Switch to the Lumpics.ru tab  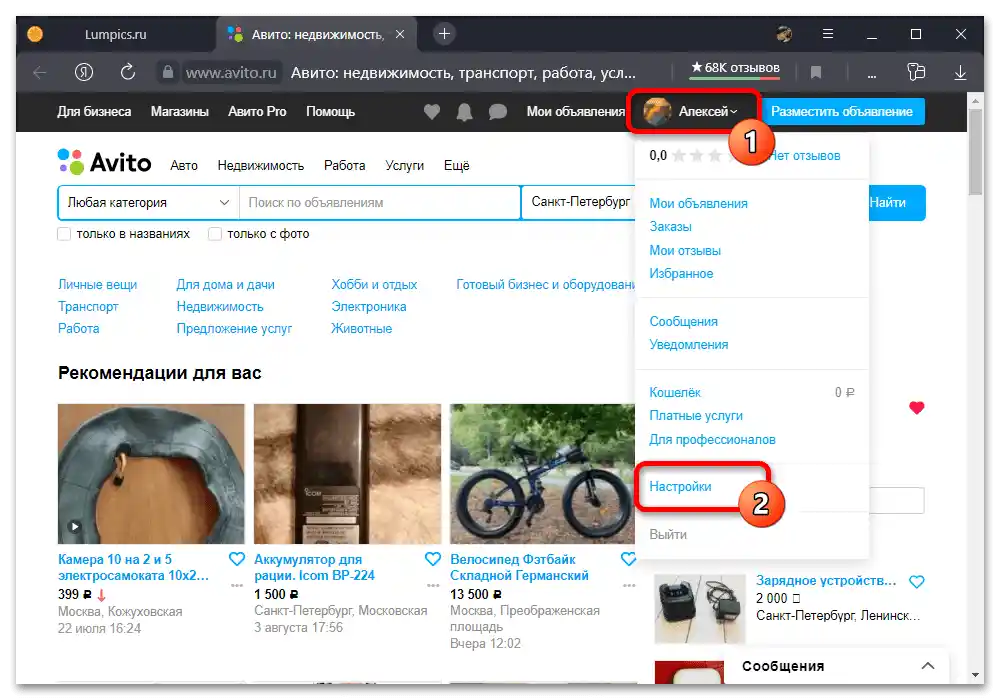[x=115, y=34]
